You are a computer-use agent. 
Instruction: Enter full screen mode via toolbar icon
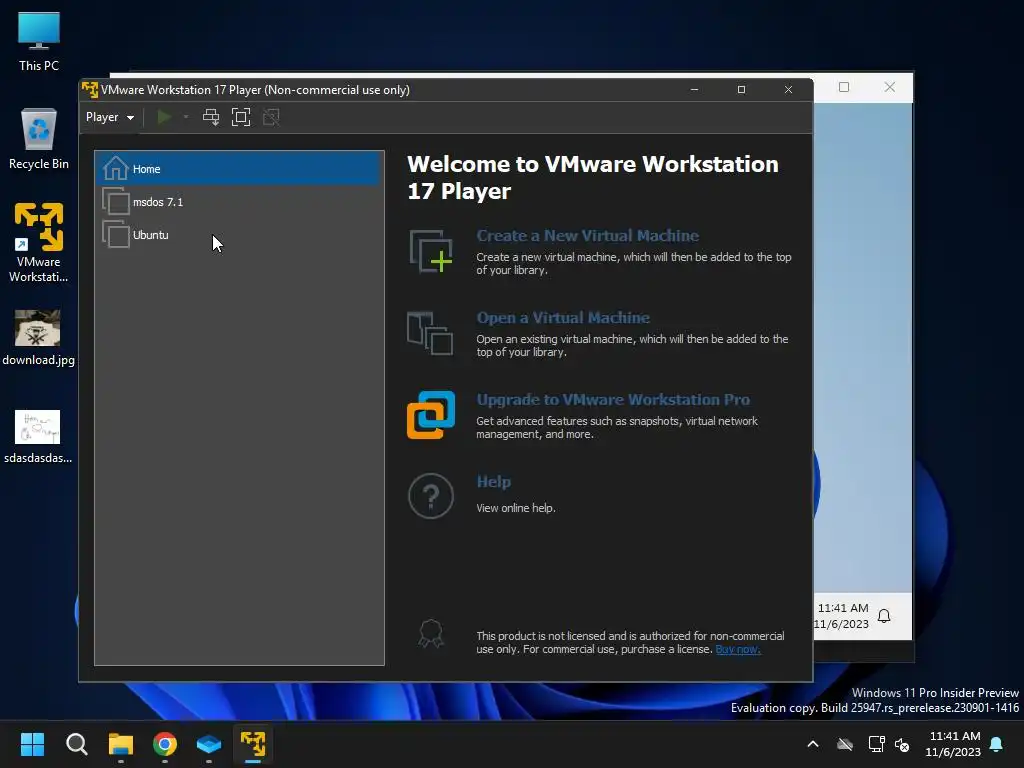[241, 118]
